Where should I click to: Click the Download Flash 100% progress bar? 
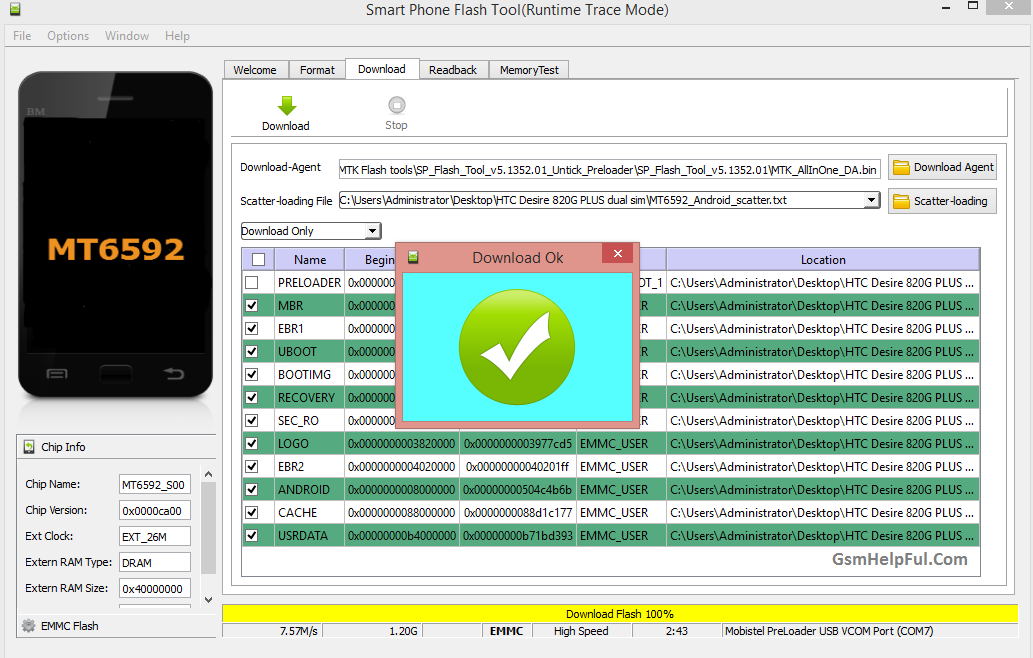pos(620,614)
